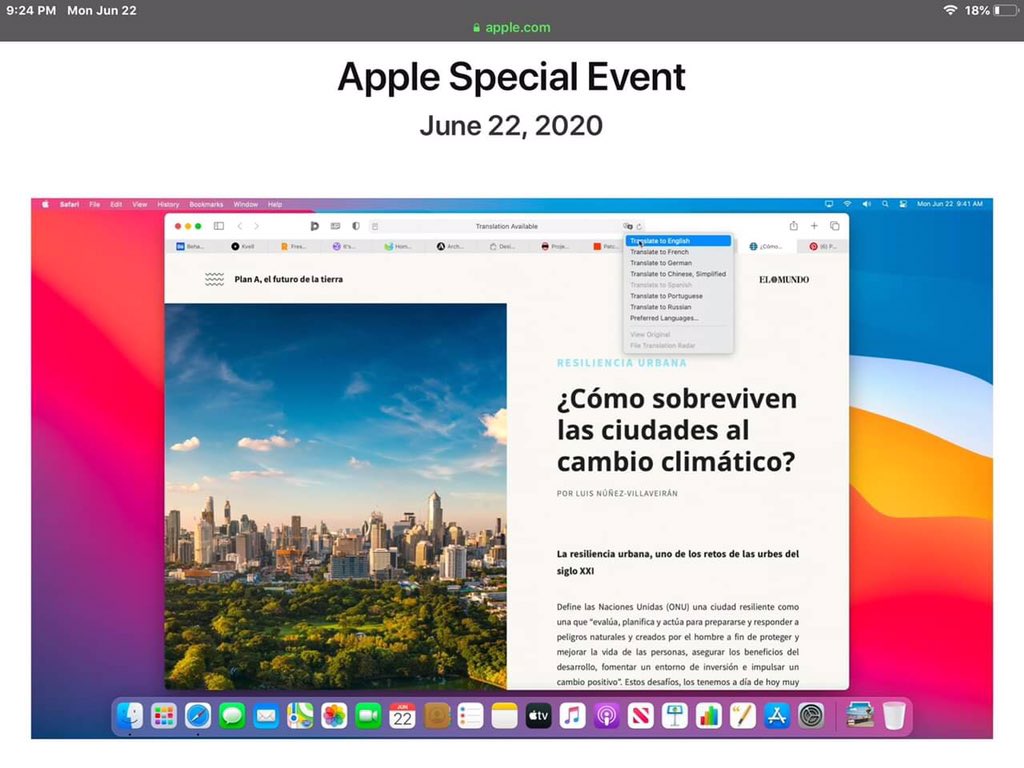Open Pages app in the Dock
Image resolution: width=1024 pixels, height=768 pixels.
point(742,716)
